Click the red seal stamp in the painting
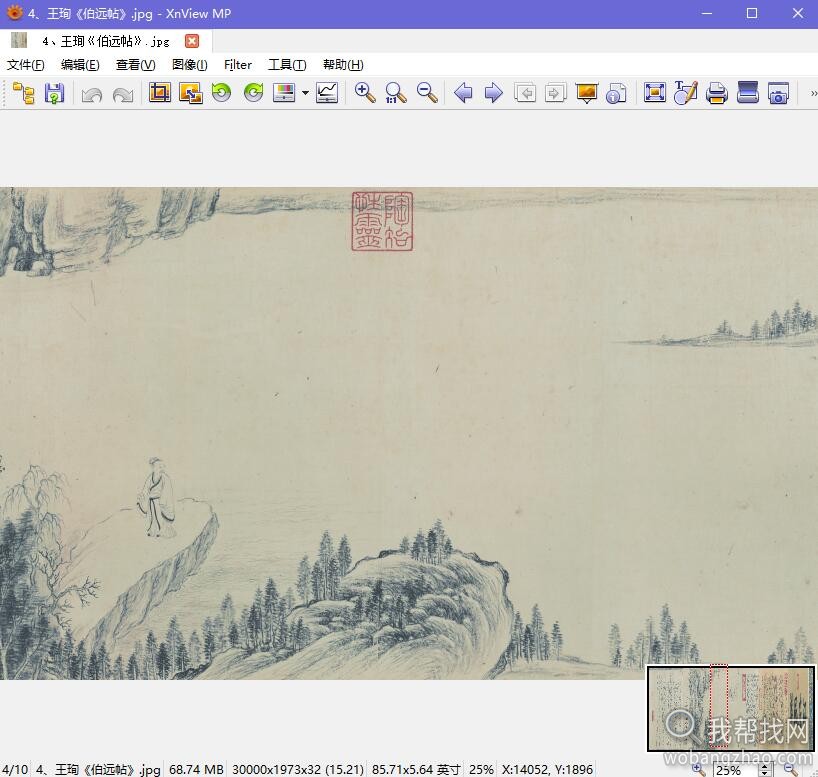 click(382, 221)
